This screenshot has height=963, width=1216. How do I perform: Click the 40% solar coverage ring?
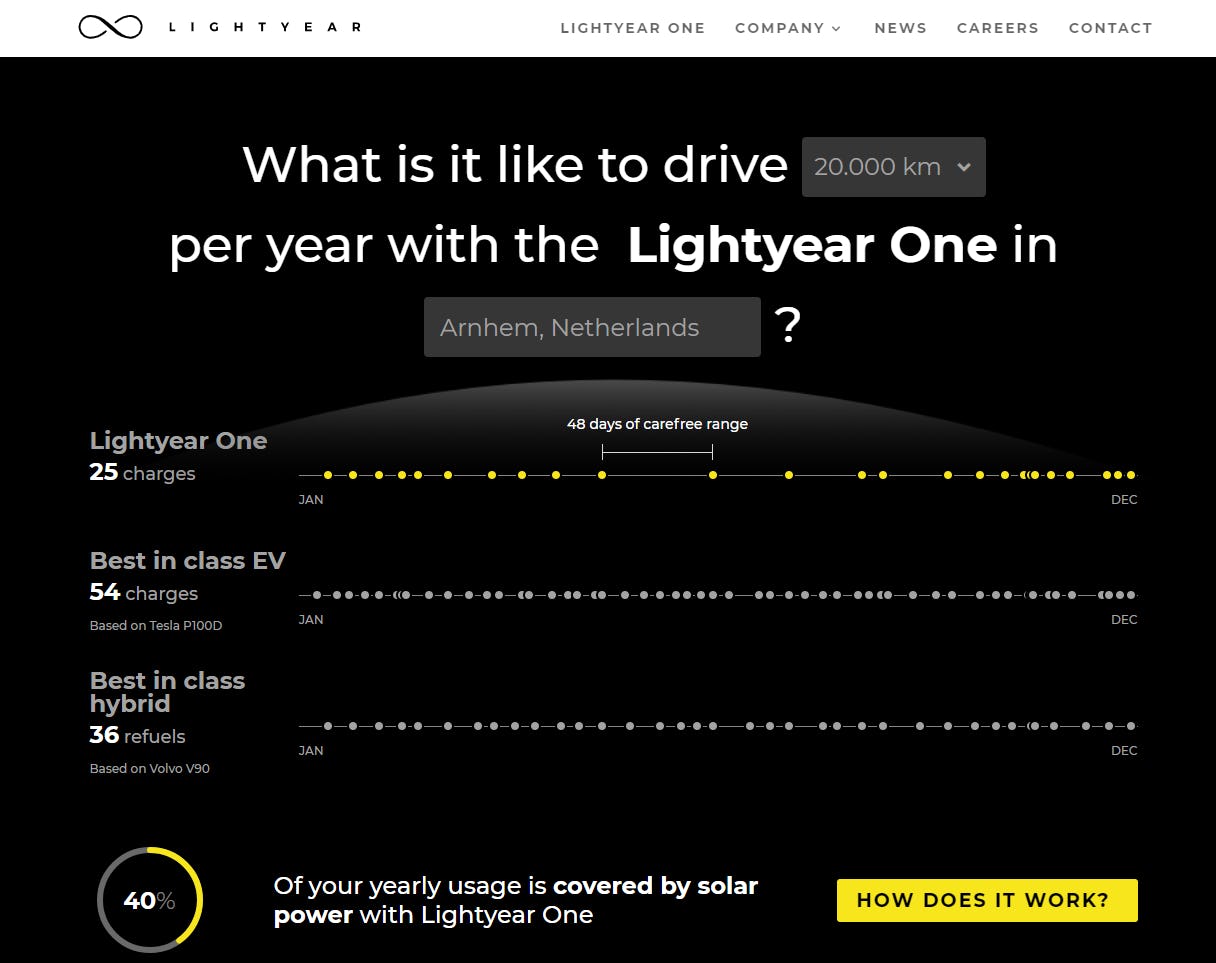[150, 900]
